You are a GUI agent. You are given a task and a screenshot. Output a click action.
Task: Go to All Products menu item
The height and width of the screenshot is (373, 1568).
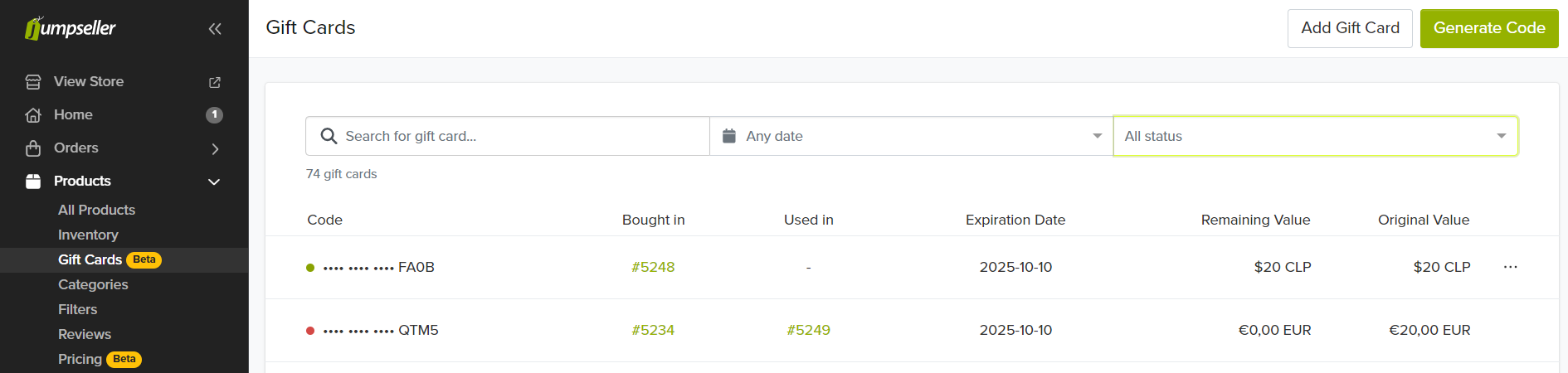[96, 210]
